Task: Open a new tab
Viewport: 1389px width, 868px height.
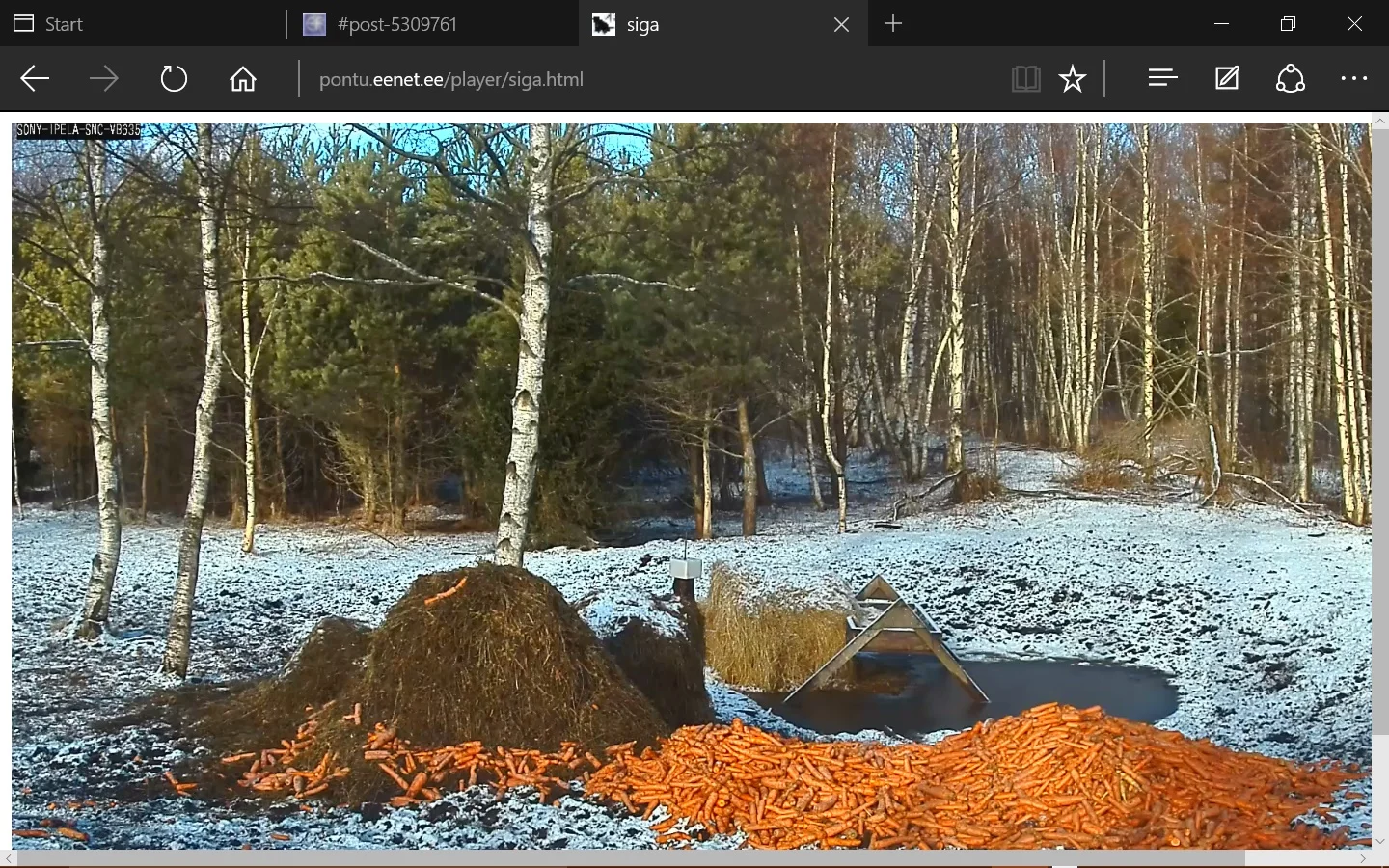Action: [893, 24]
